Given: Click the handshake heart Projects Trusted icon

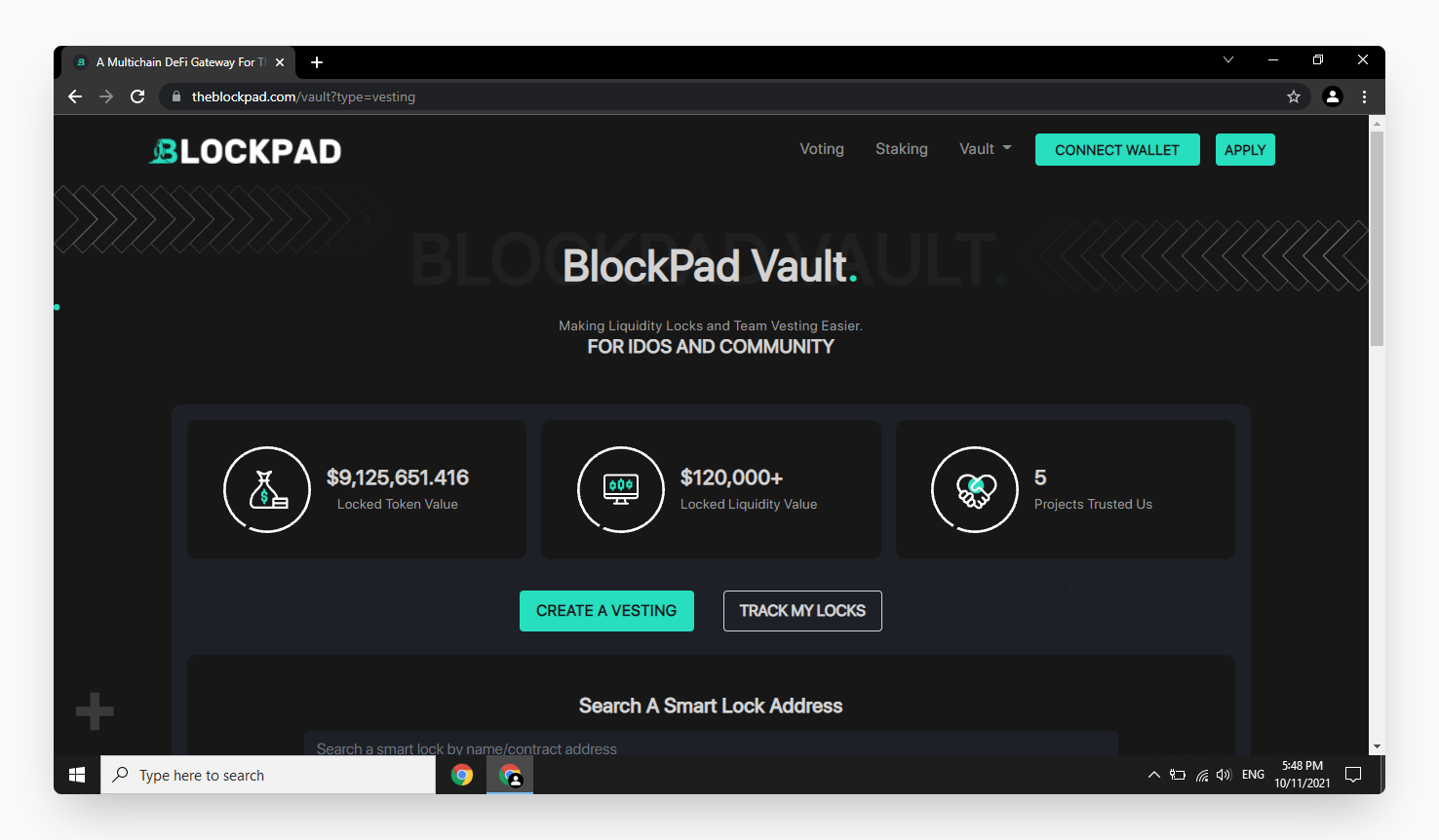Looking at the screenshot, I should (975, 489).
